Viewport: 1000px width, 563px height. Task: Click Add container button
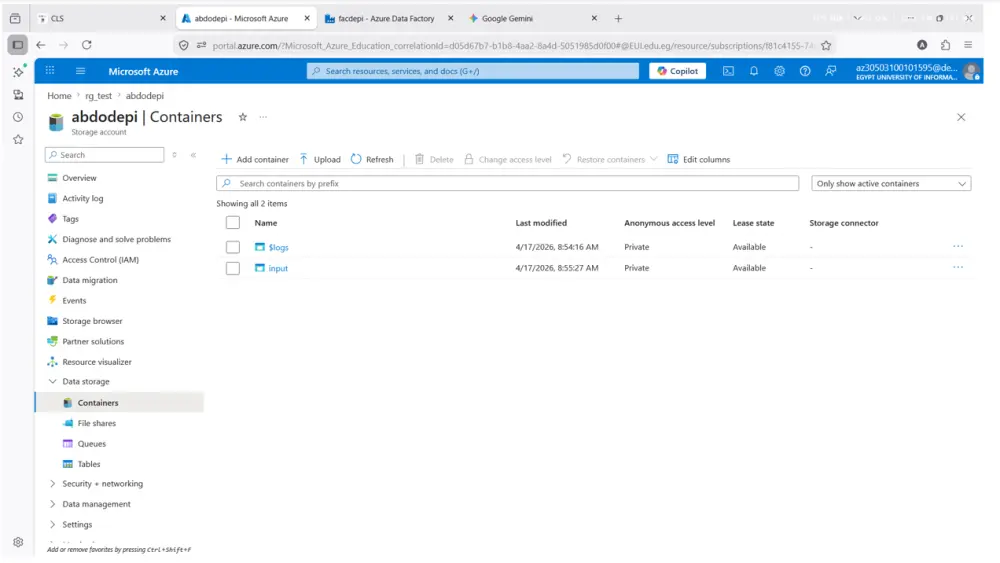pyautogui.click(x=254, y=159)
